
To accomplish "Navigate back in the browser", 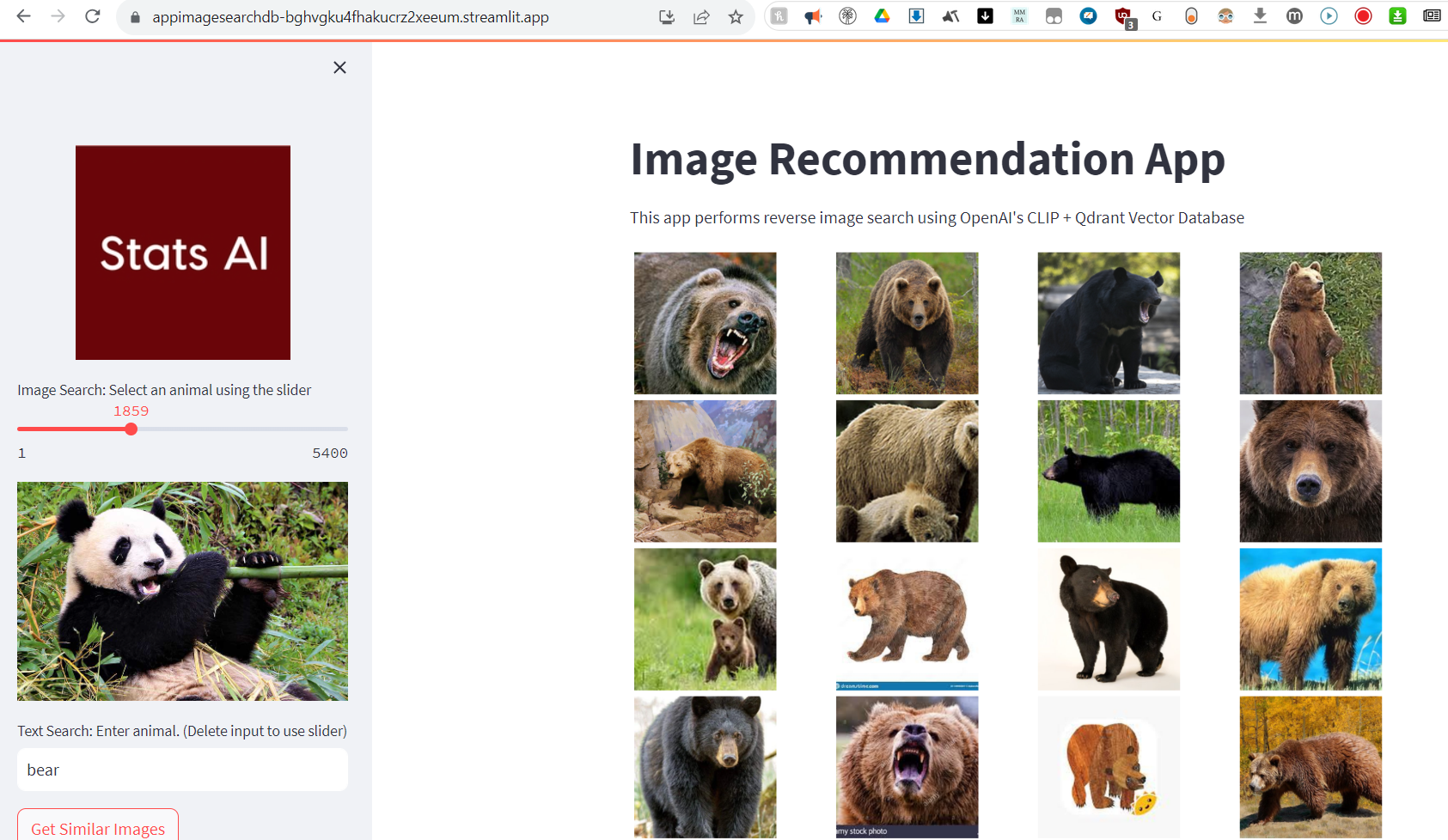I will (x=23, y=16).
